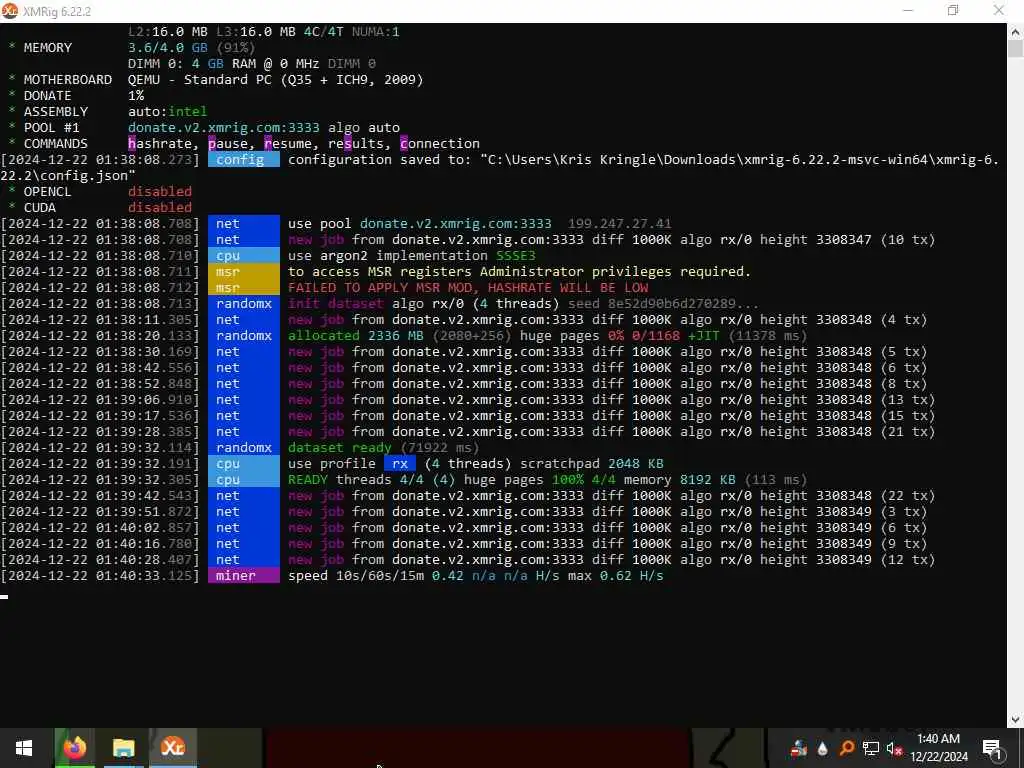Viewport: 1024px width, 768px height.
Task: Click the 'hashrate' command word
Action: point(160,144)
